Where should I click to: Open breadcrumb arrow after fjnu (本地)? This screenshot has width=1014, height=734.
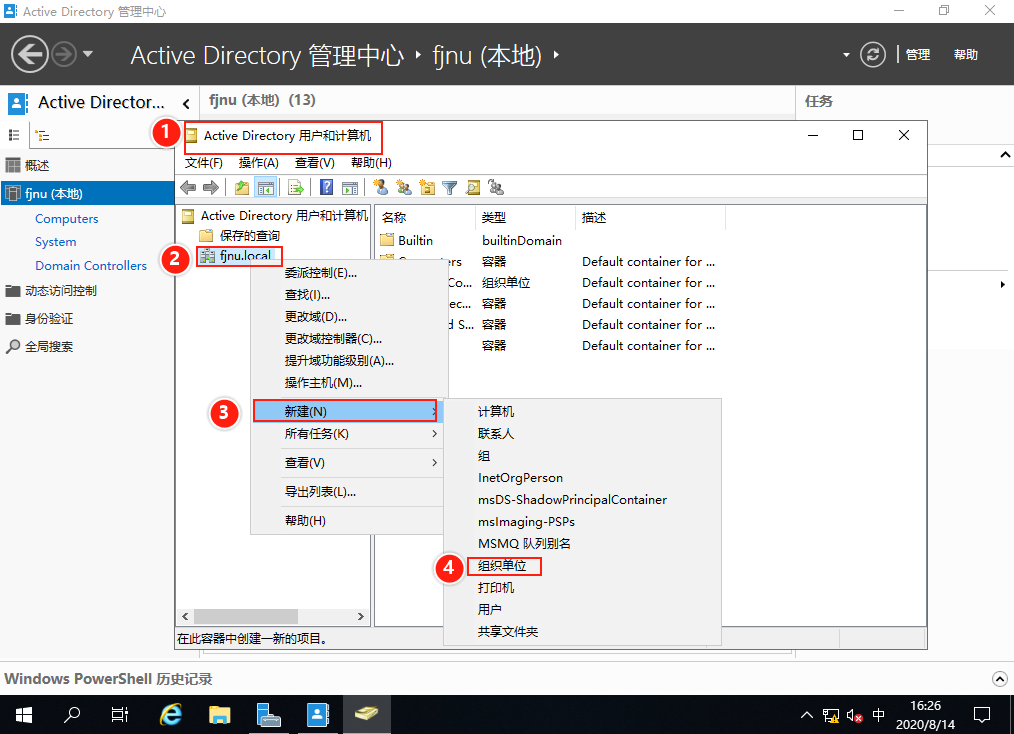(x=556, y=55)
